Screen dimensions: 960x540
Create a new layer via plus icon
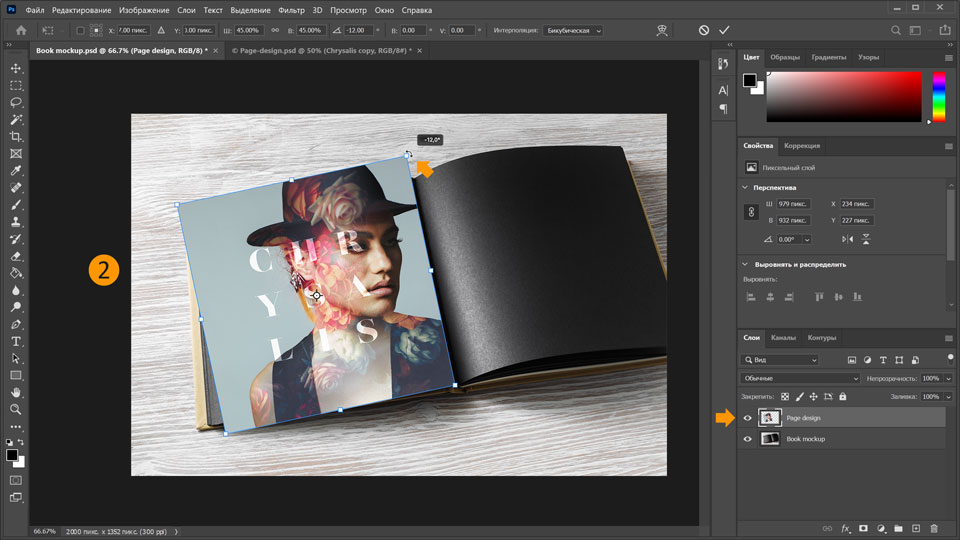tap(916, 528)
